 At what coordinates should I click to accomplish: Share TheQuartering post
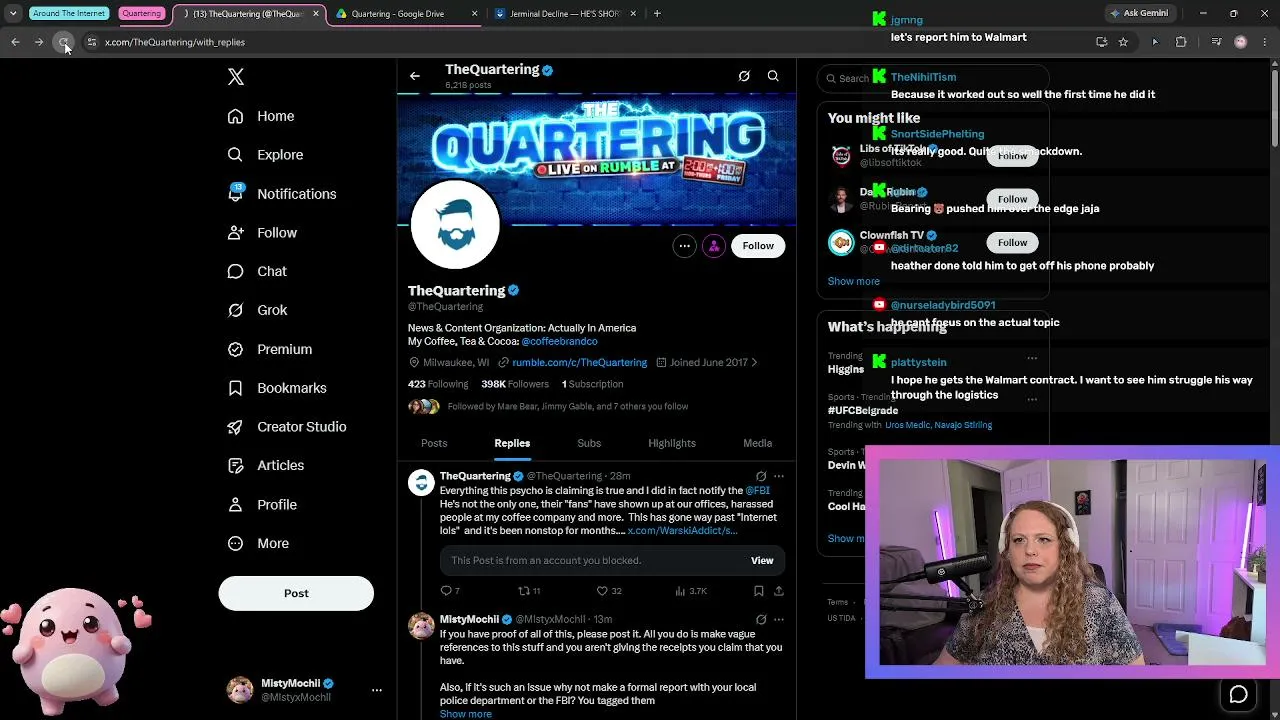(x=778, y=591)
